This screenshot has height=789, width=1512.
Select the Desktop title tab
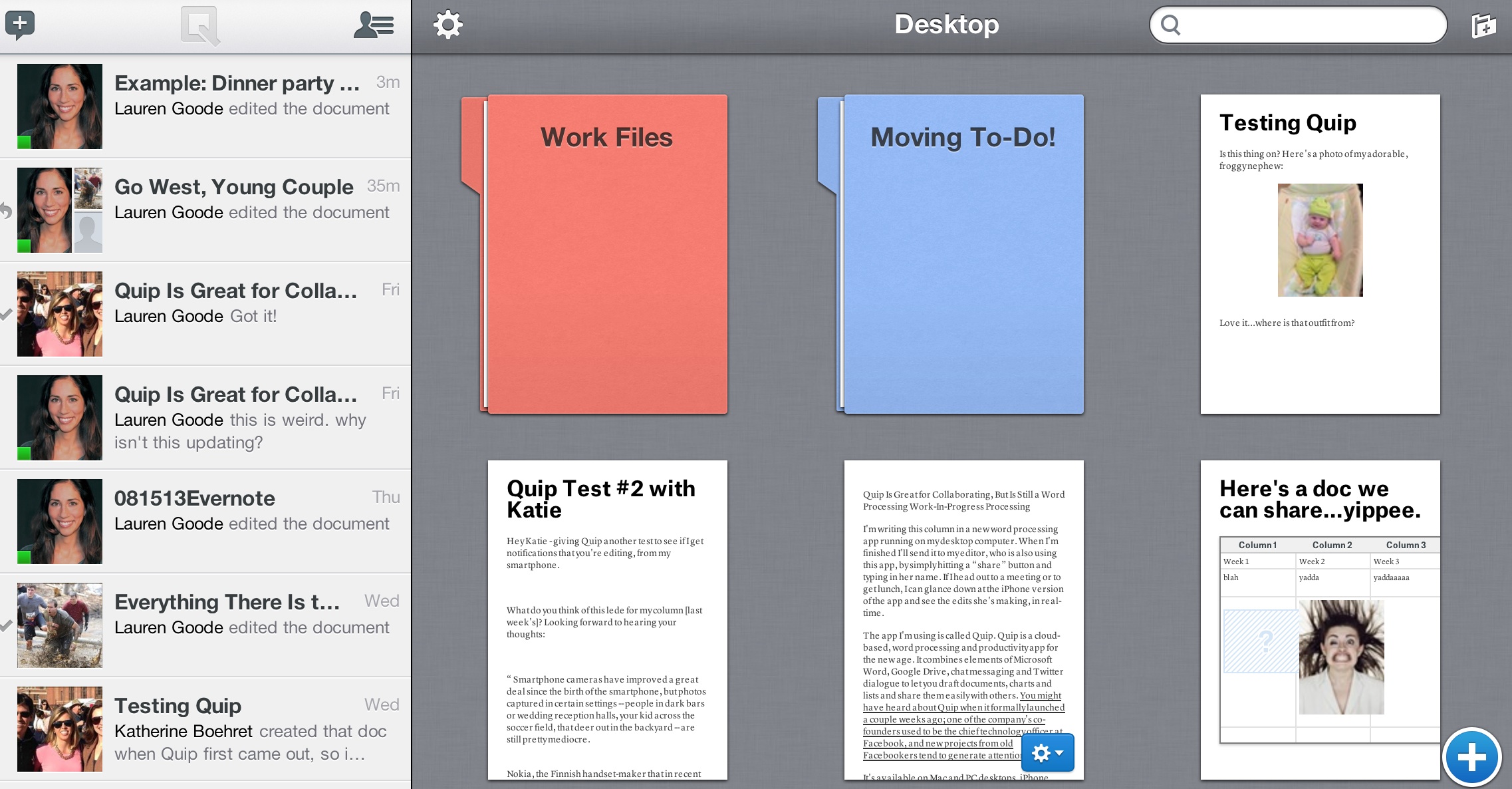947,24
